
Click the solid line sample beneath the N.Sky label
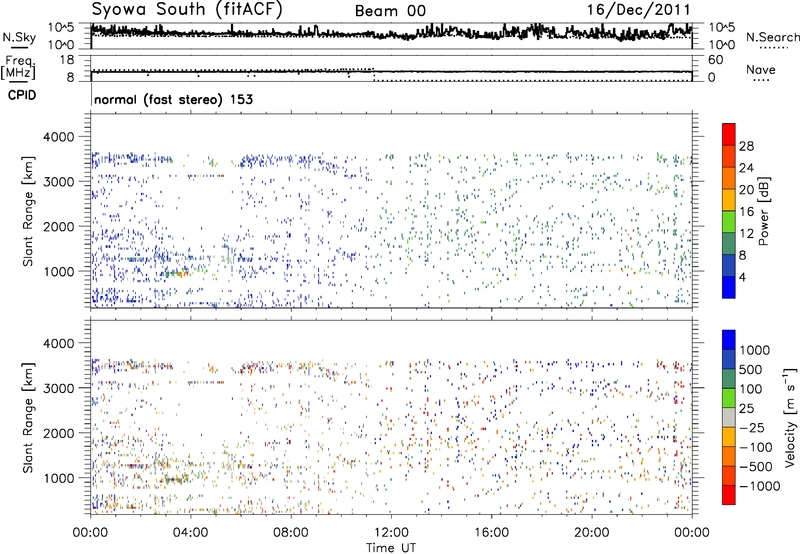tap(19, 47)
